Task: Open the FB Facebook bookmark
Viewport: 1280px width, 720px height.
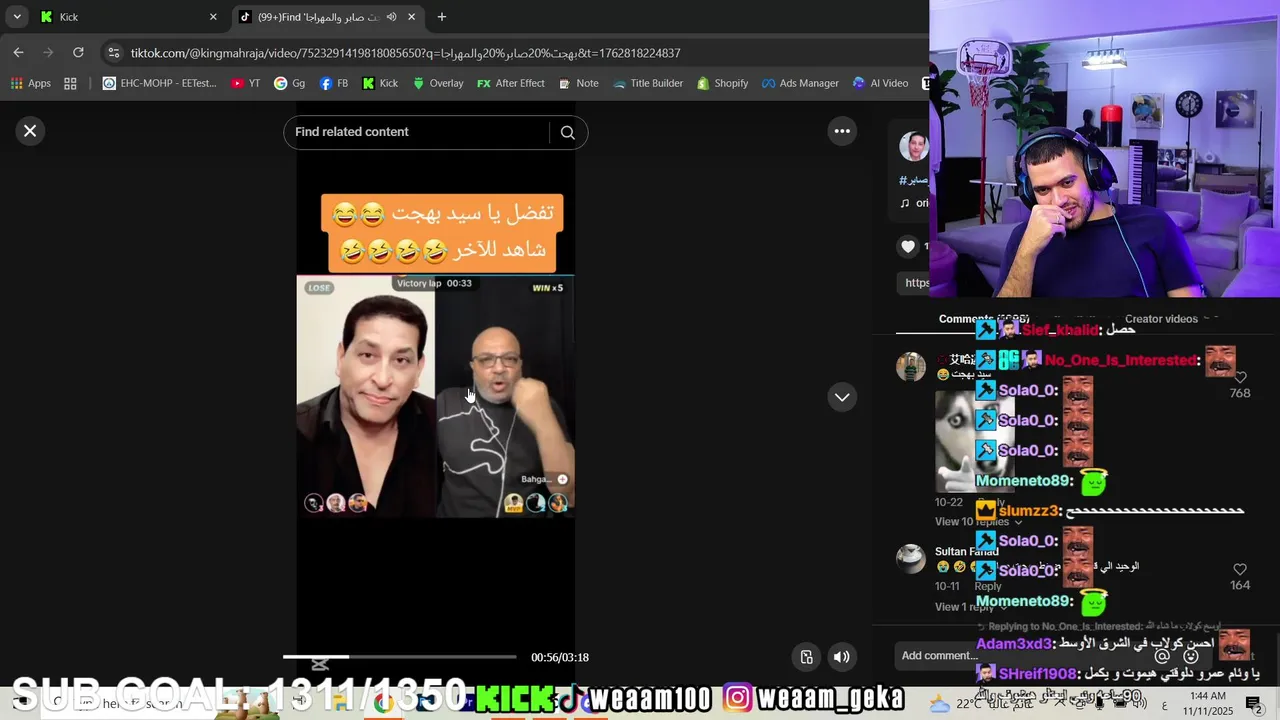Action: (x=334, y=83)
